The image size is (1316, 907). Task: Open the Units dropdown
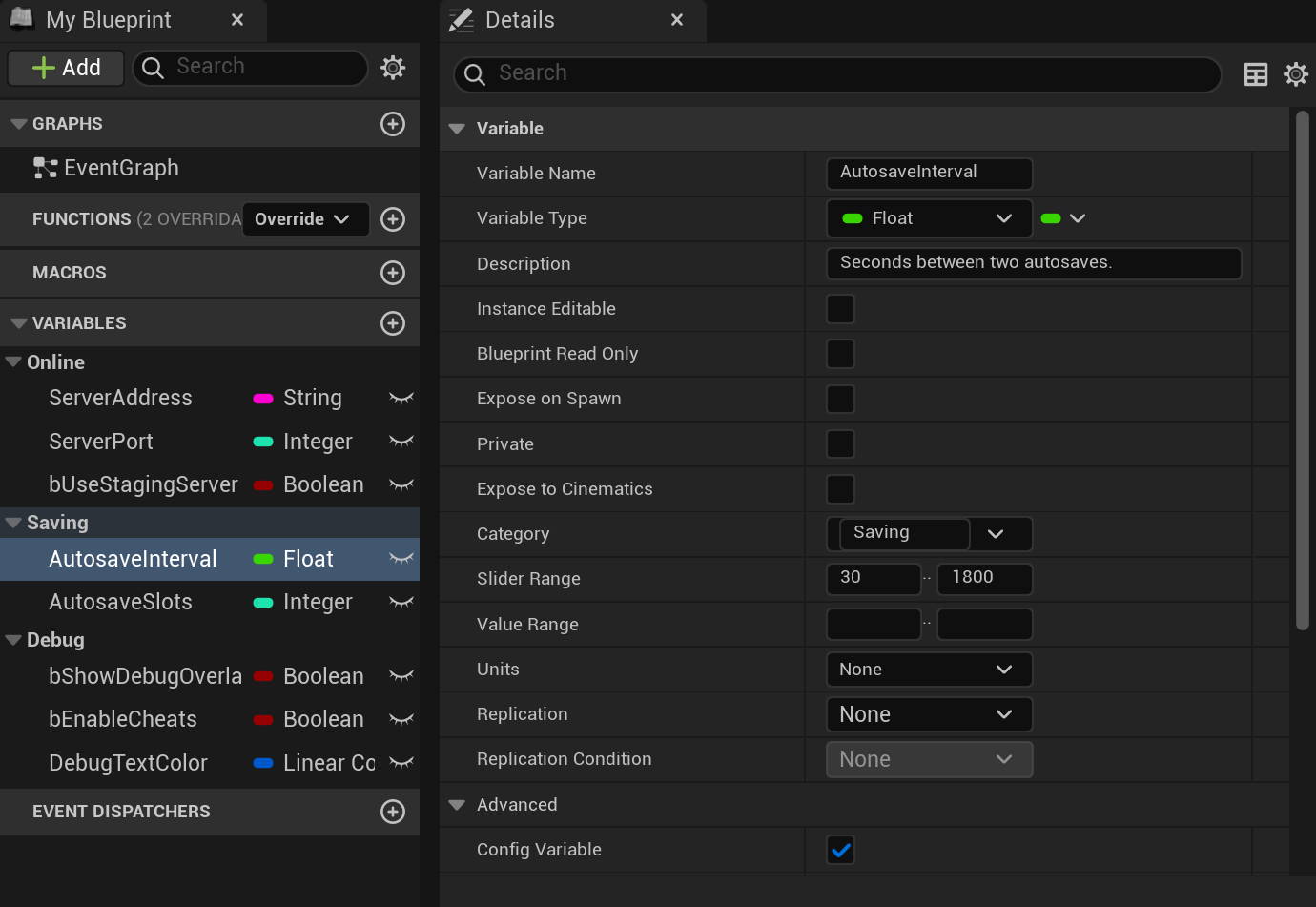[930, 670]
